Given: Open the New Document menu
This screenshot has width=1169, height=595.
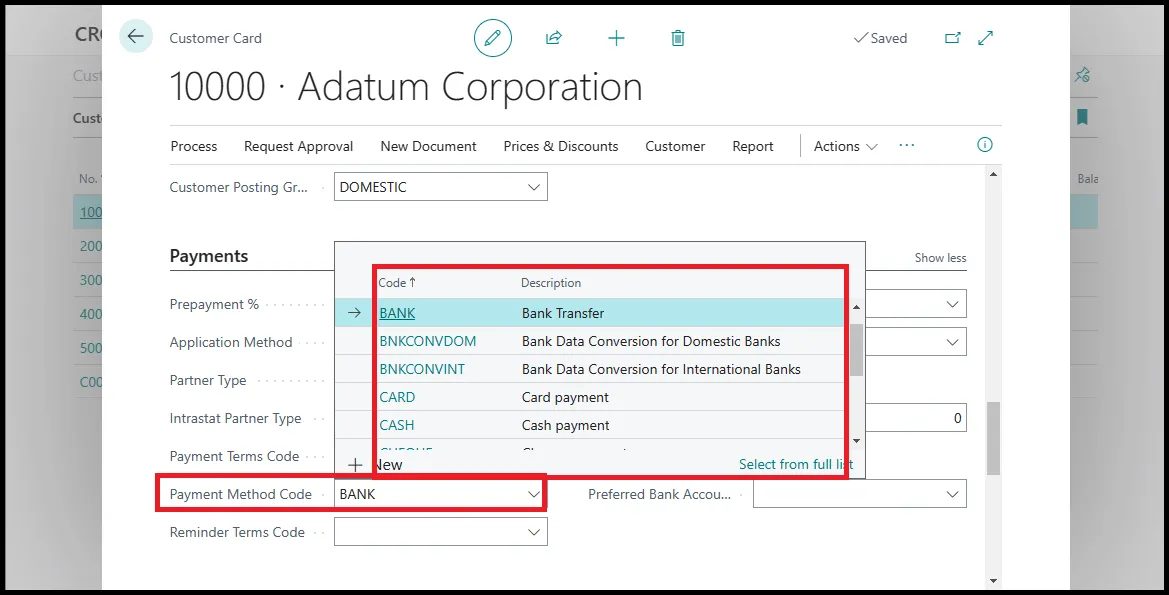Looking at the screenshot, I should click(x=428, y=146).
